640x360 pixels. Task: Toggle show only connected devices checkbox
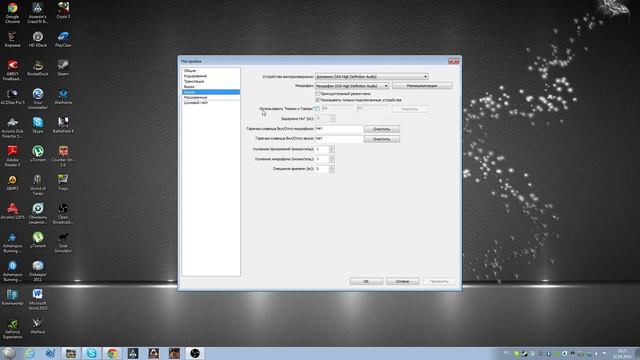tap(318, 100)
